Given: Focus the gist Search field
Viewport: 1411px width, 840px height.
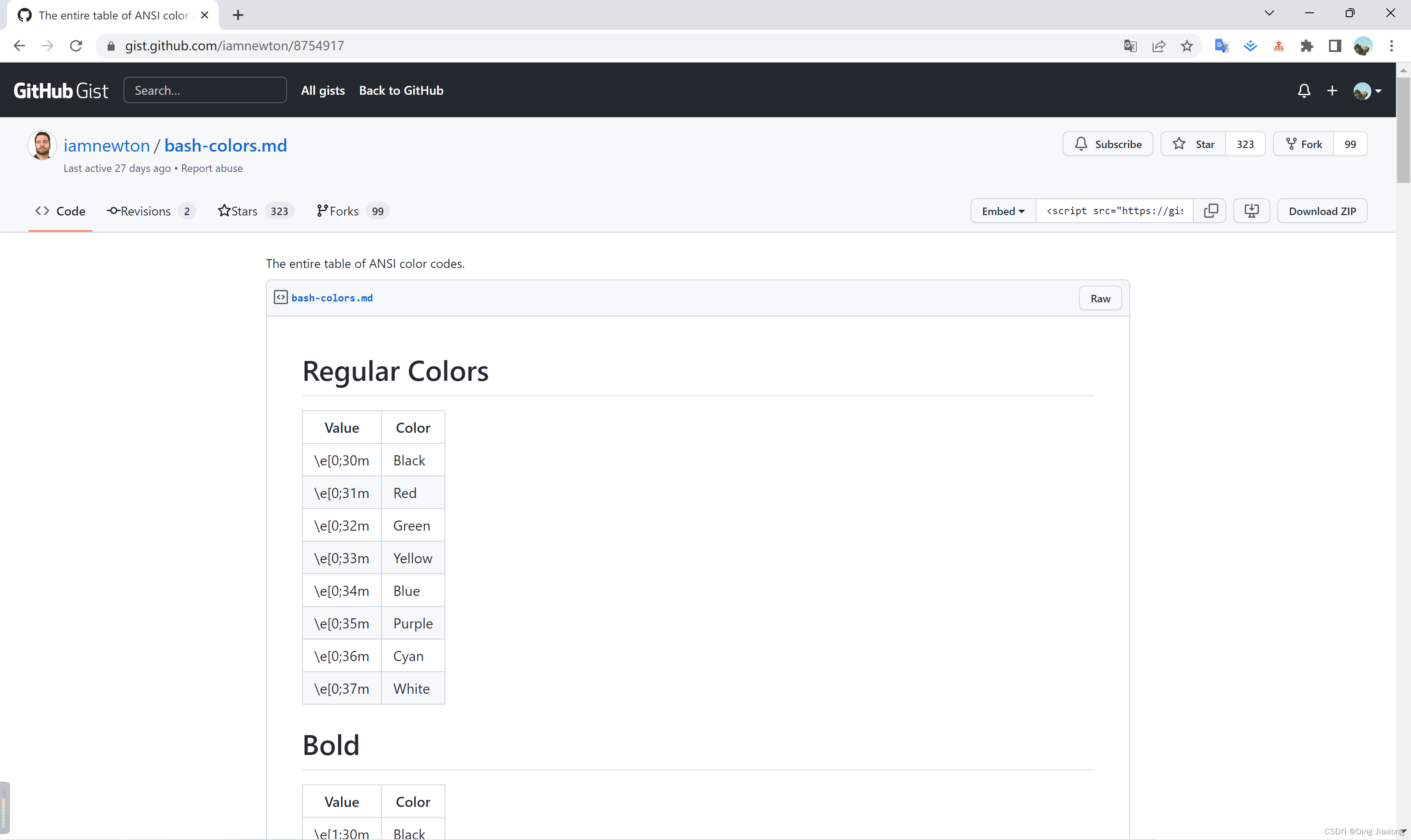Looking at the screenshot, I should click(205, 90).
